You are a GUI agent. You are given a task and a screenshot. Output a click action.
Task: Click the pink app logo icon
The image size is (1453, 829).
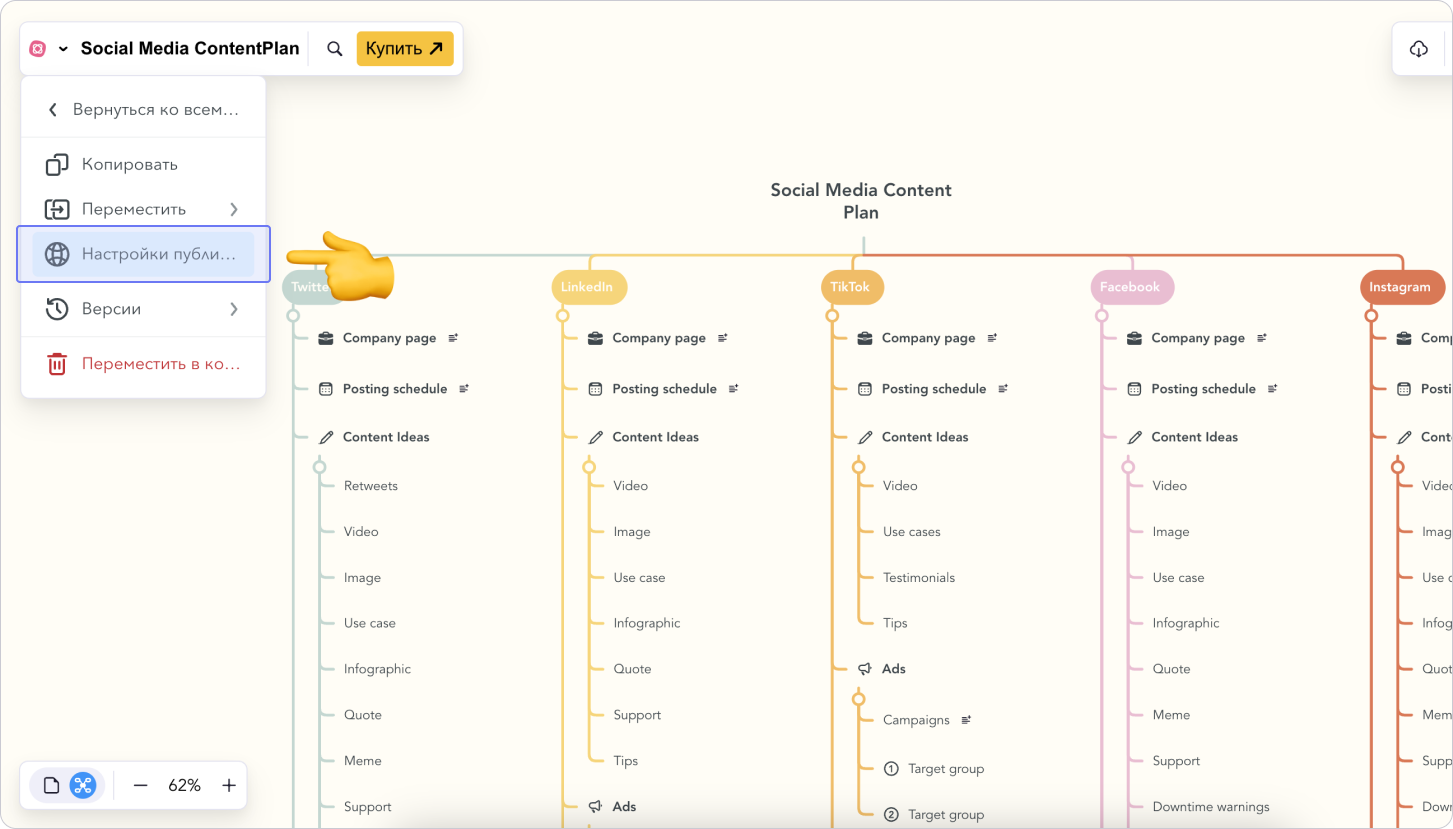38,49
